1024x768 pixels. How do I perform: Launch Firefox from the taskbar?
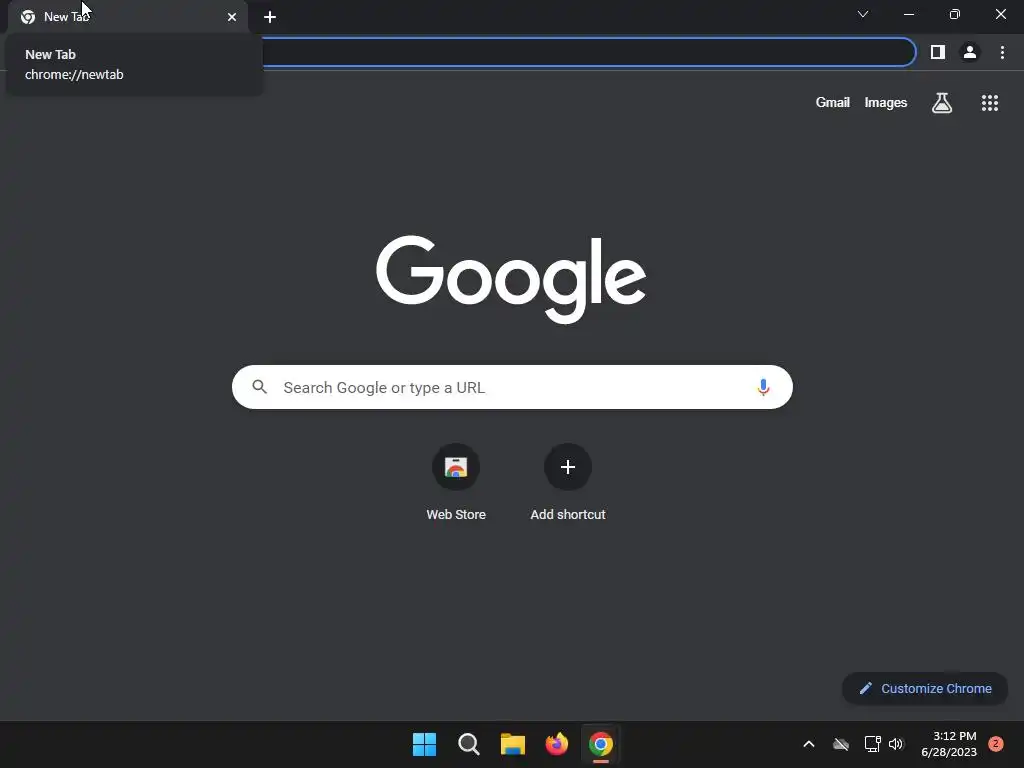(x=557, y=744)
